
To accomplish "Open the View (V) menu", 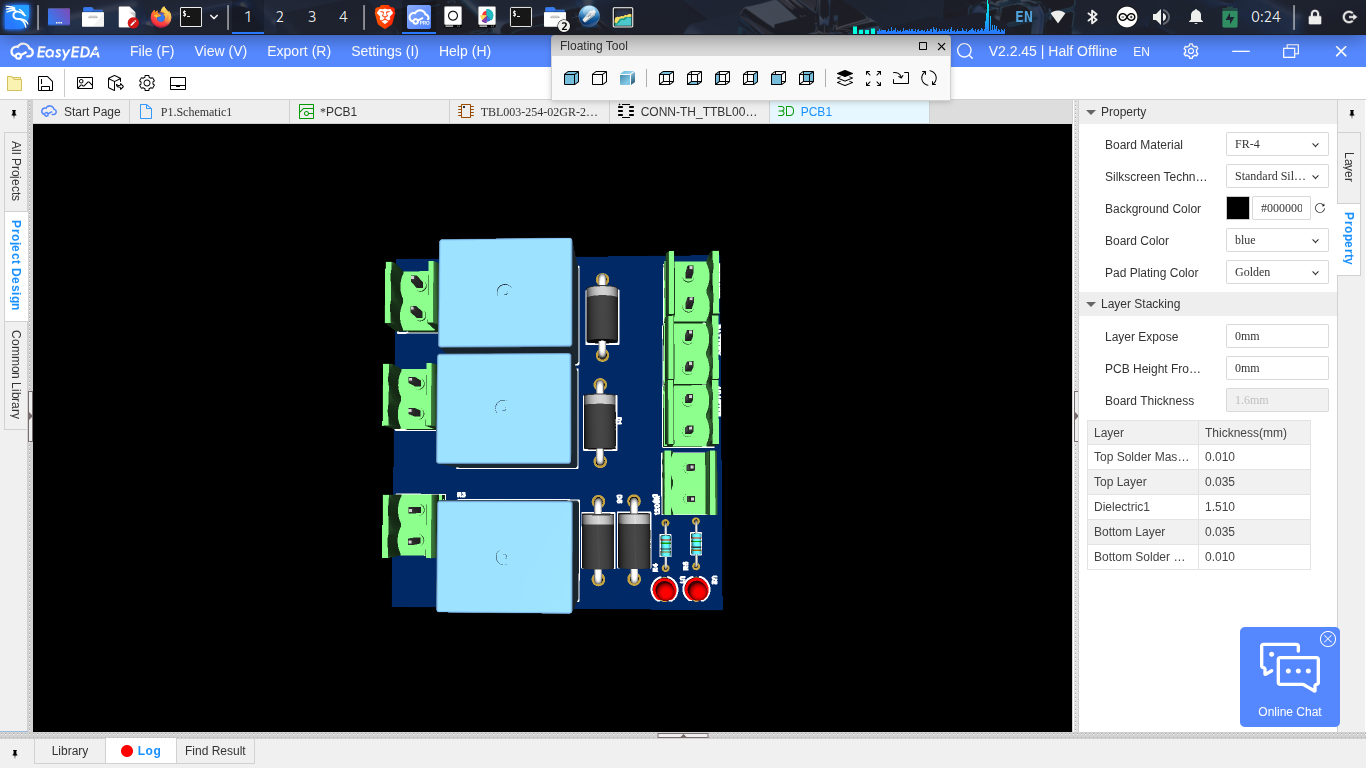I will point(221,51).
